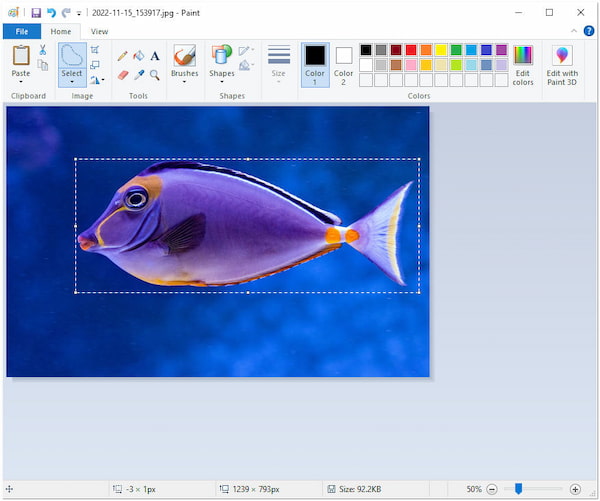Redo the last action
The height and width of the screenshot is (501, 600).
[x=66, y=13]
